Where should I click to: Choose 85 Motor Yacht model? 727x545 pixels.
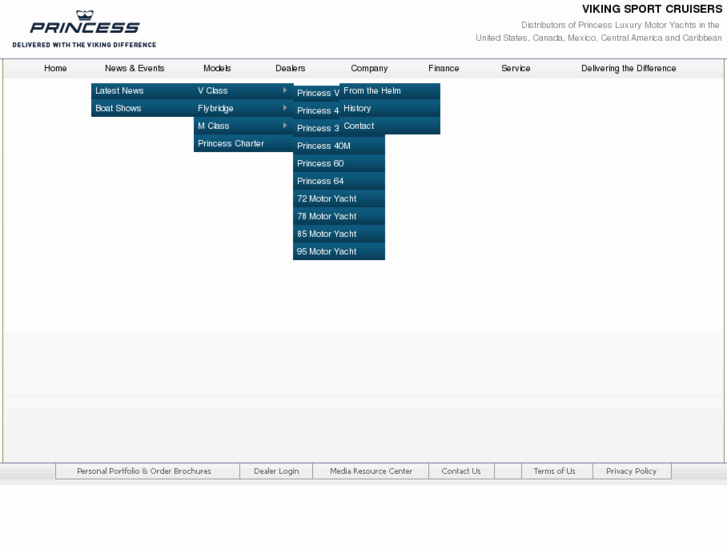click(339, 234)
